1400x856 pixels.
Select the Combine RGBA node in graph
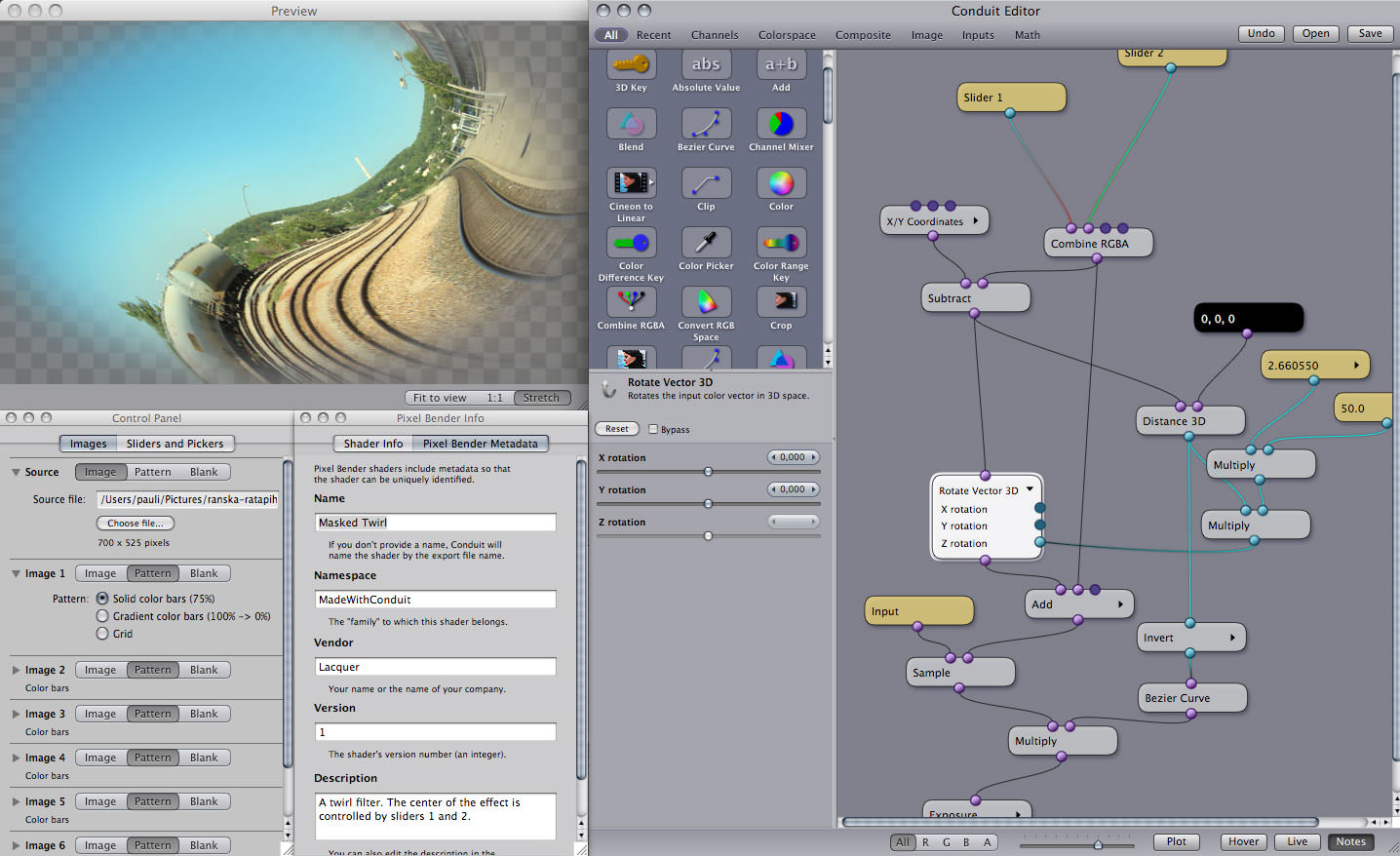pyautogui.click(x=1098, y=244)
